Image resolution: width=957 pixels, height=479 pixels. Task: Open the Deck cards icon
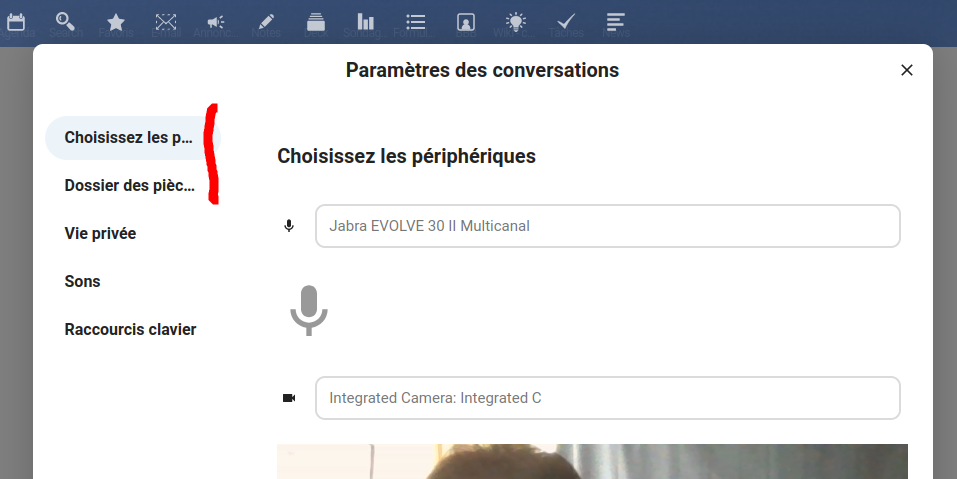click(x=316, y=22)
